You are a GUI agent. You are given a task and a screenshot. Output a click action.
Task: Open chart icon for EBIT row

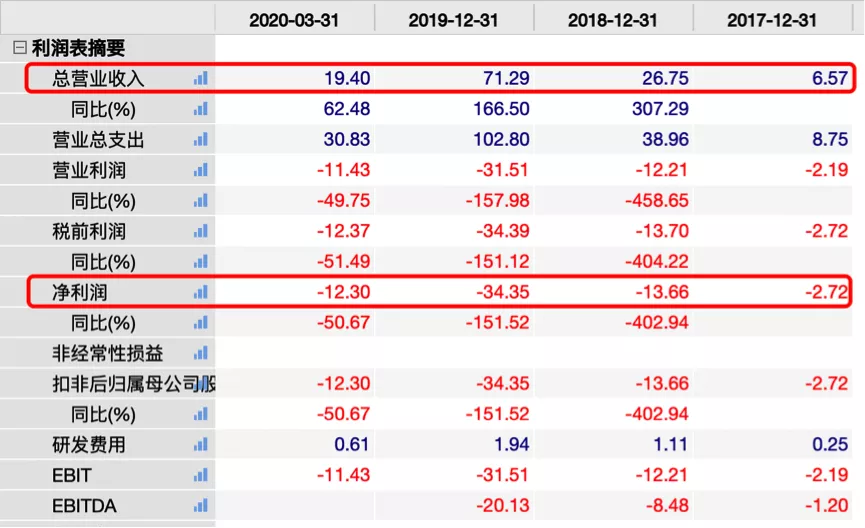201,474
